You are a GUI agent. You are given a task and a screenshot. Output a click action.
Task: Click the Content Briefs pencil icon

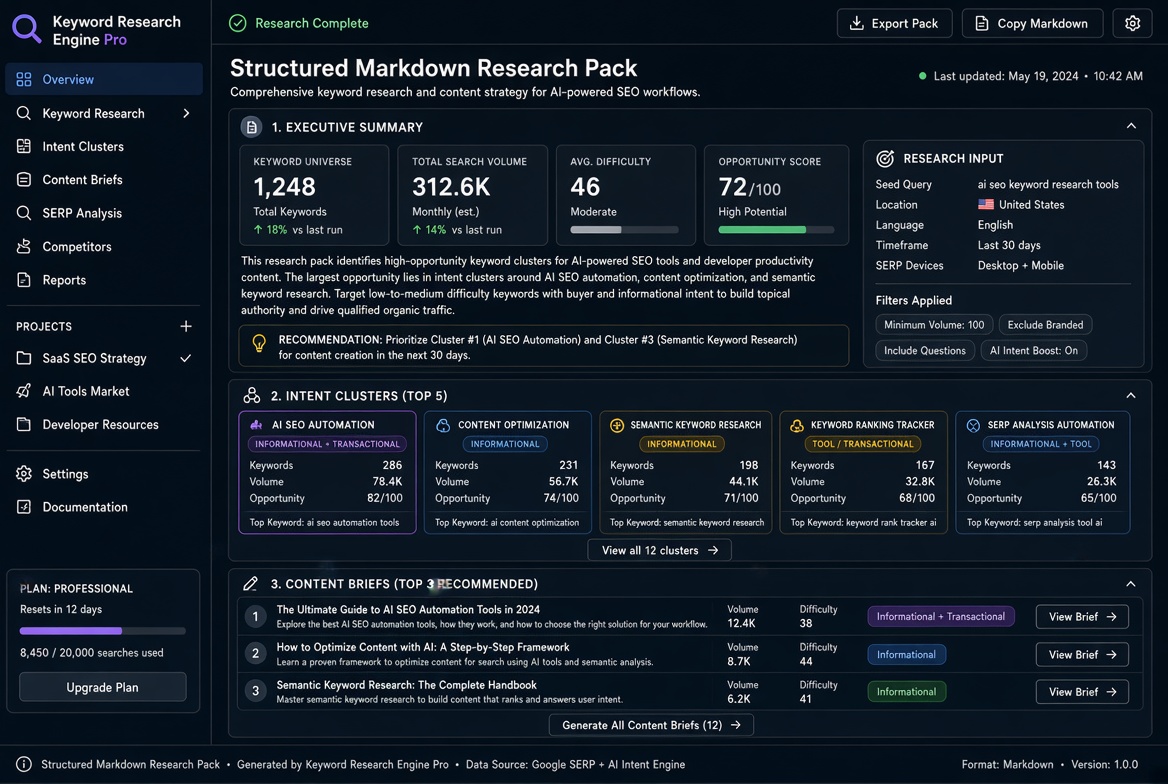[x=250, y=584]
